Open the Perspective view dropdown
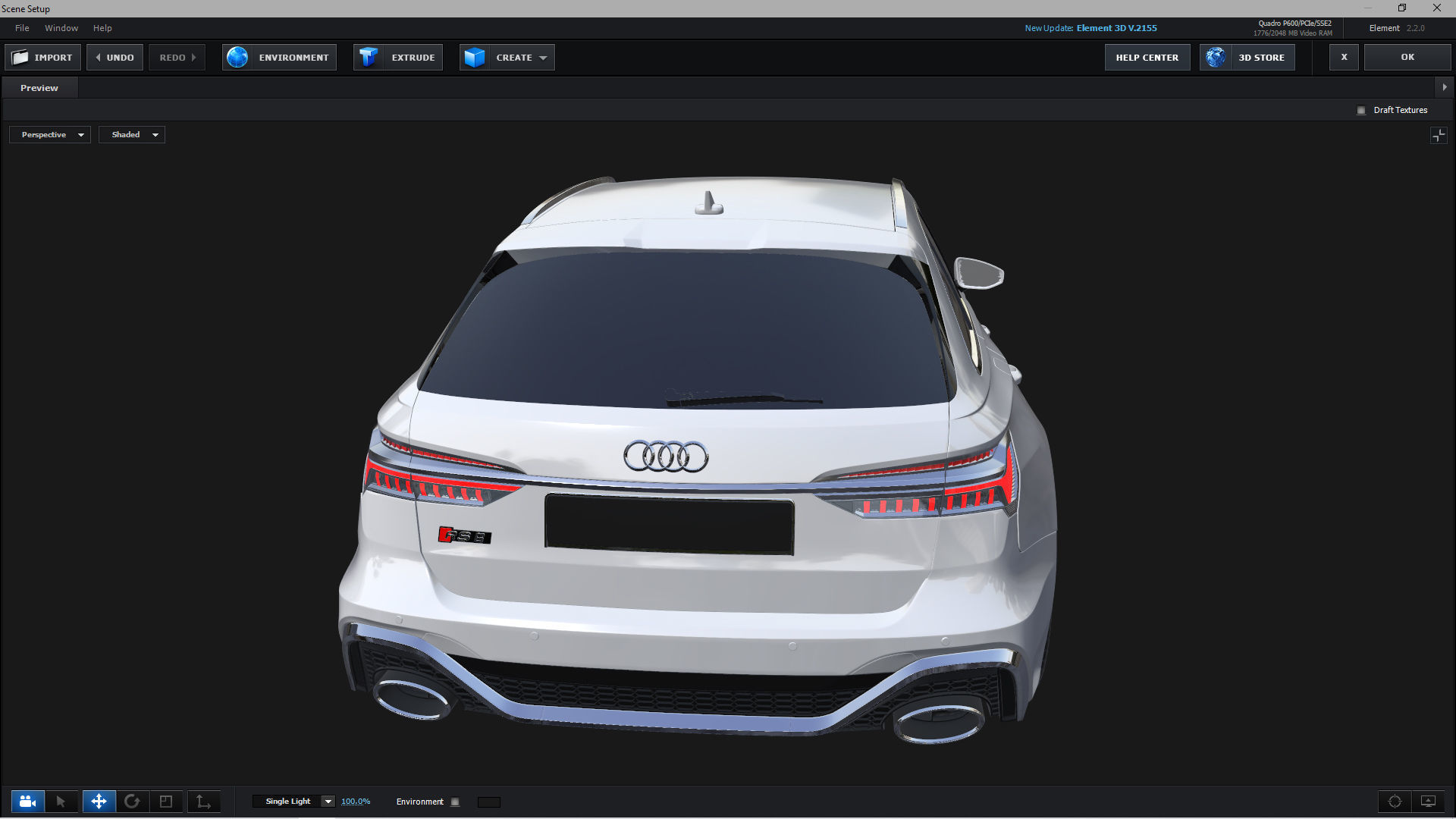 50,135
